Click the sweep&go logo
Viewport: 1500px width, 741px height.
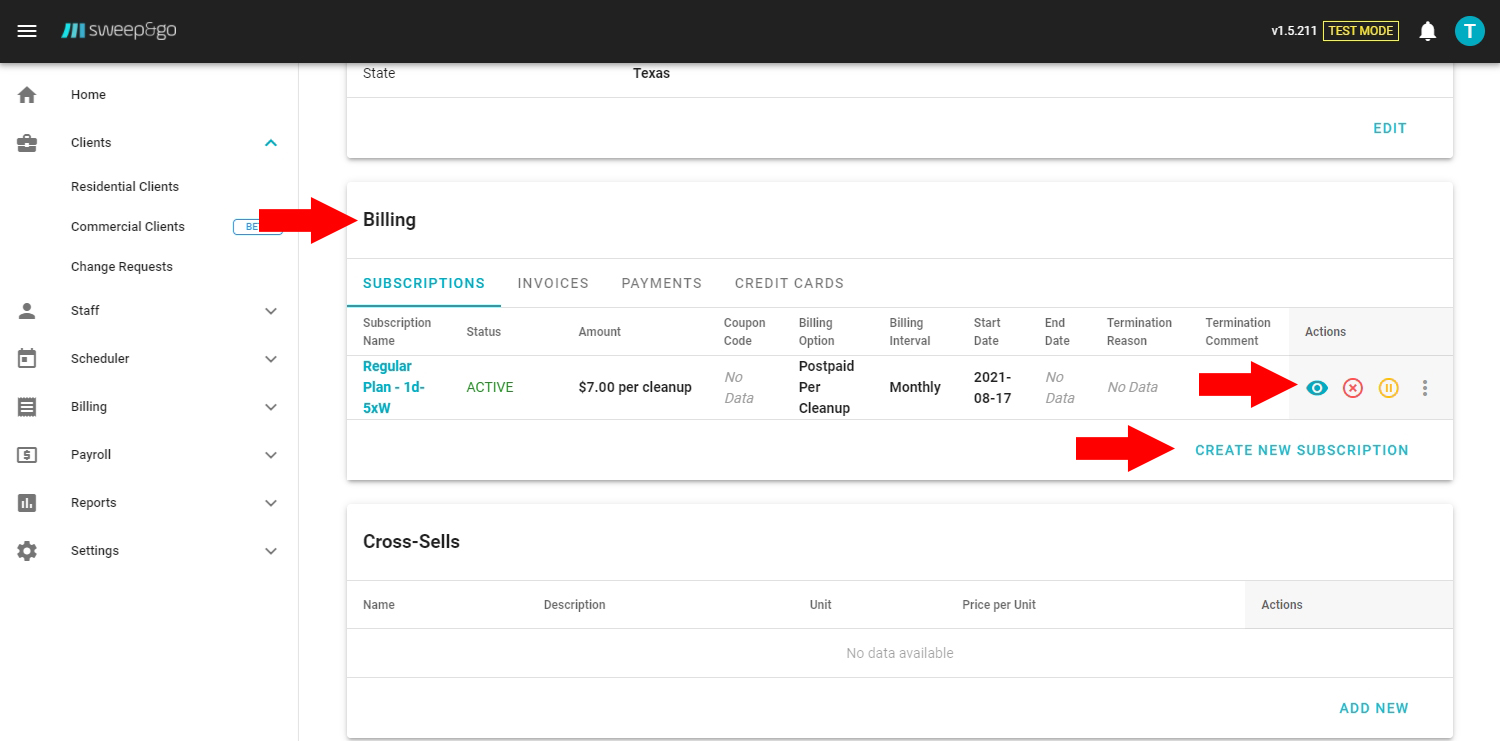pos(119,30)
